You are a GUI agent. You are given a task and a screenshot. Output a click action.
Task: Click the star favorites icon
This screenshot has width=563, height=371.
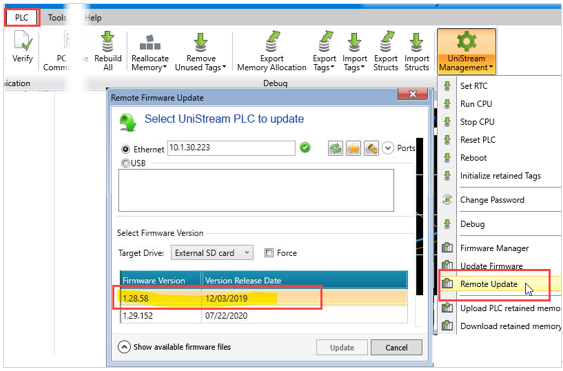pos(353,148)
